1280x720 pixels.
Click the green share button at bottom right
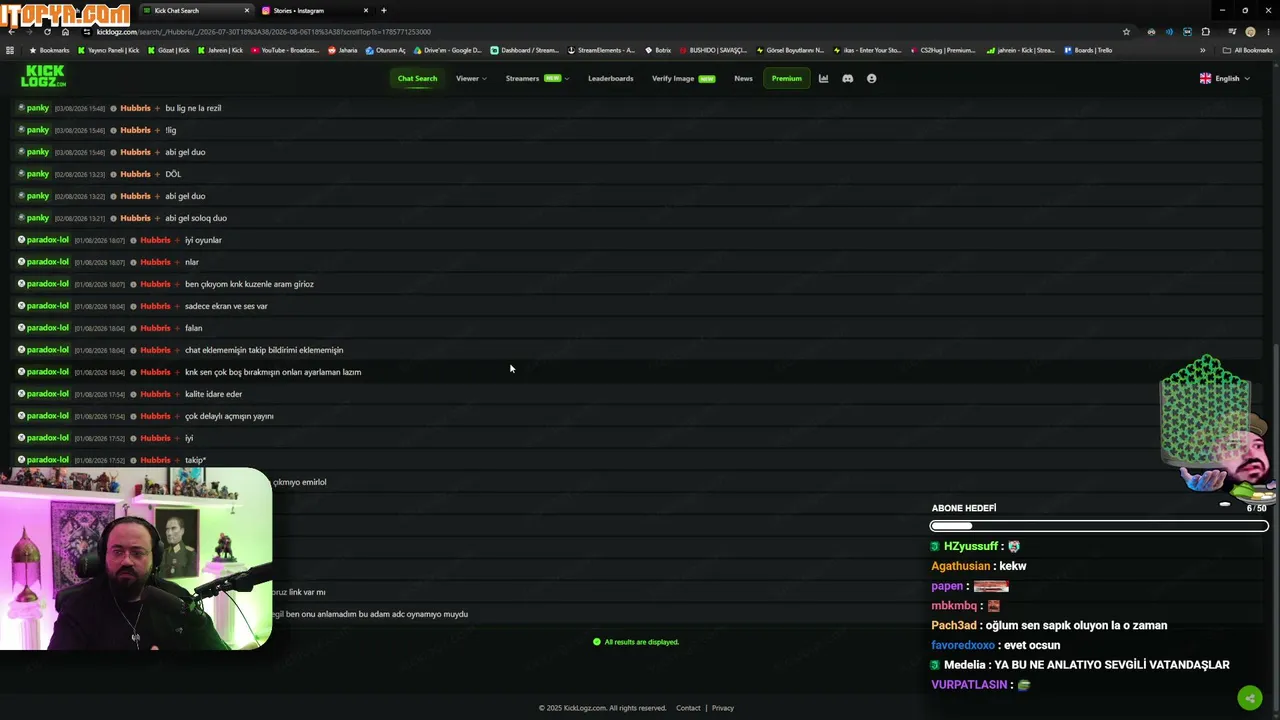1249,698
